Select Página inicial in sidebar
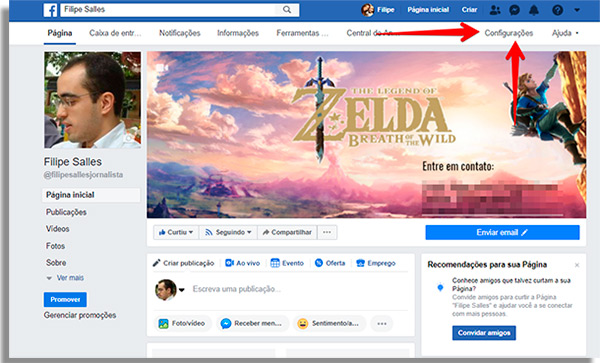Viewport: 600px width, 363px height. (x=91, y=195)
